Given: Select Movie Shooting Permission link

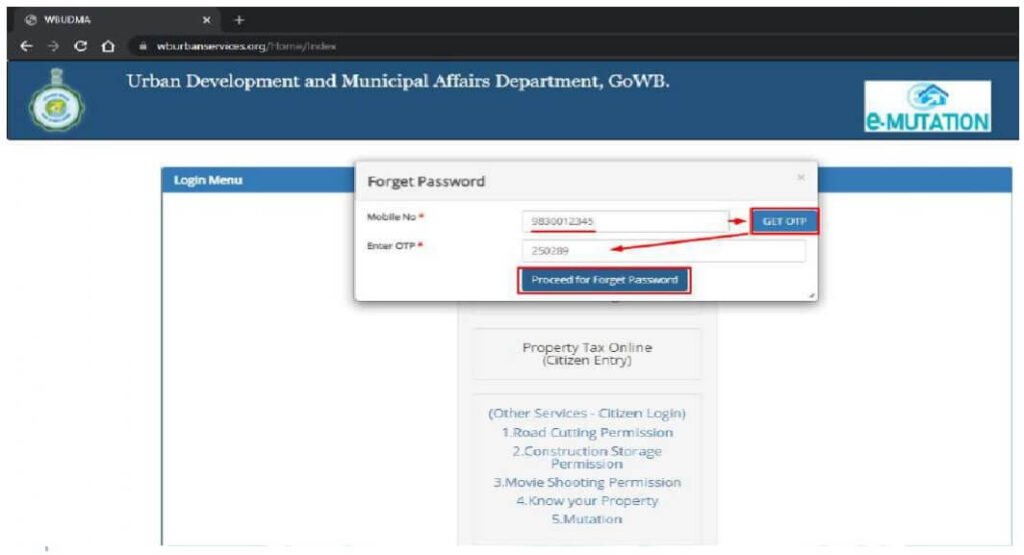Looking at the screenshot, I should pyautogui.click(x=586, y=482).
